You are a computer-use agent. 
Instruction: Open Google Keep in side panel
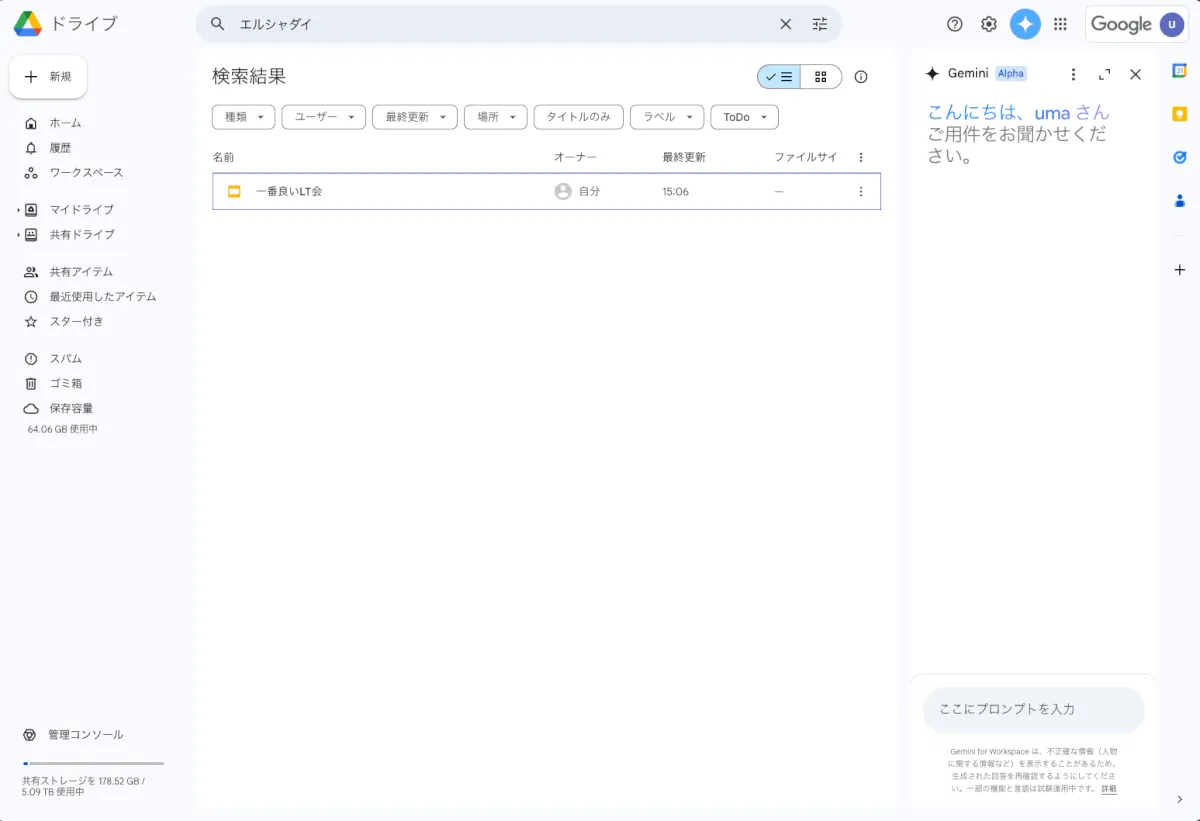[1179, 114]
